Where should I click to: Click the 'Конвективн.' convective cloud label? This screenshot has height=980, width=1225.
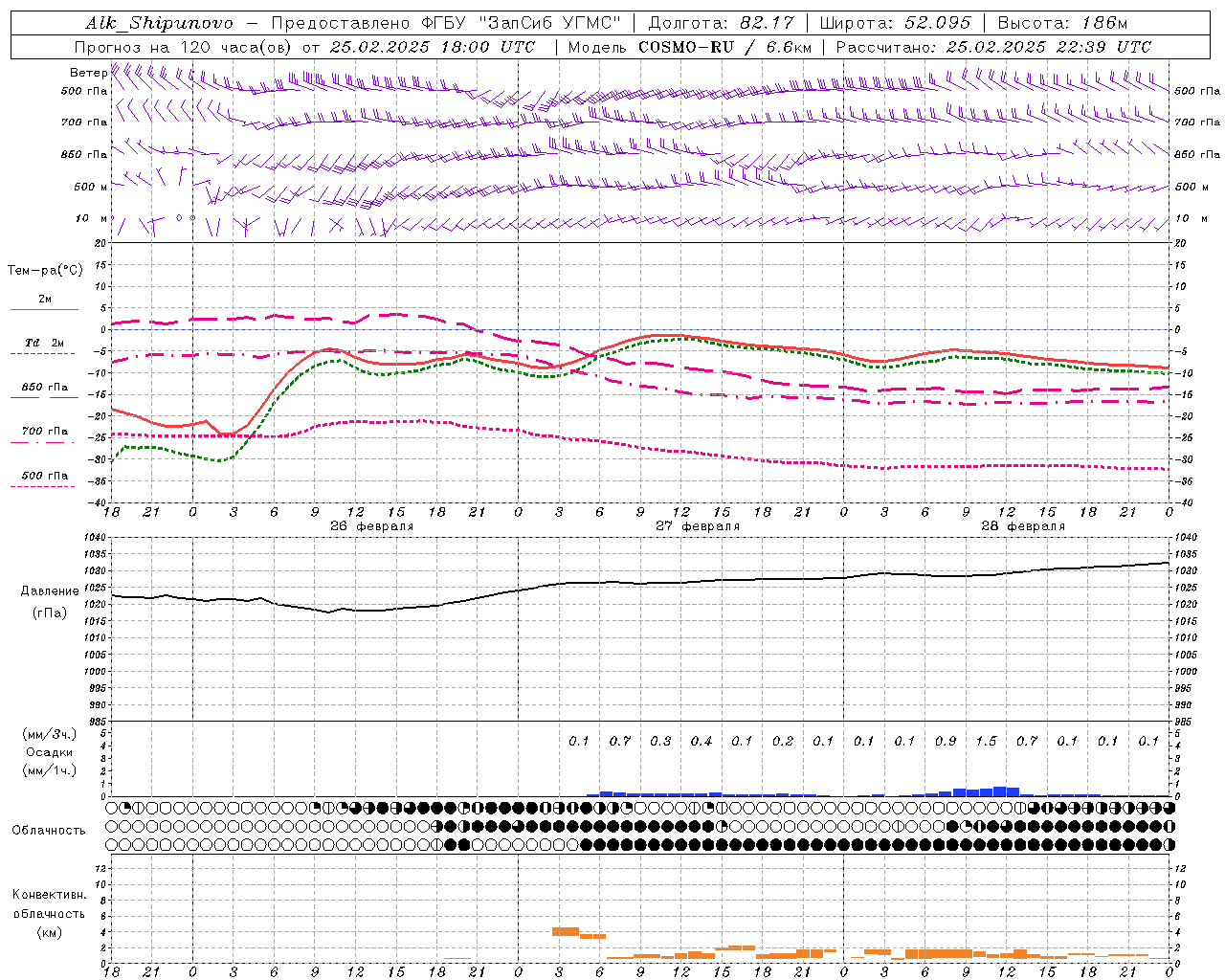(x=49, y=895)
